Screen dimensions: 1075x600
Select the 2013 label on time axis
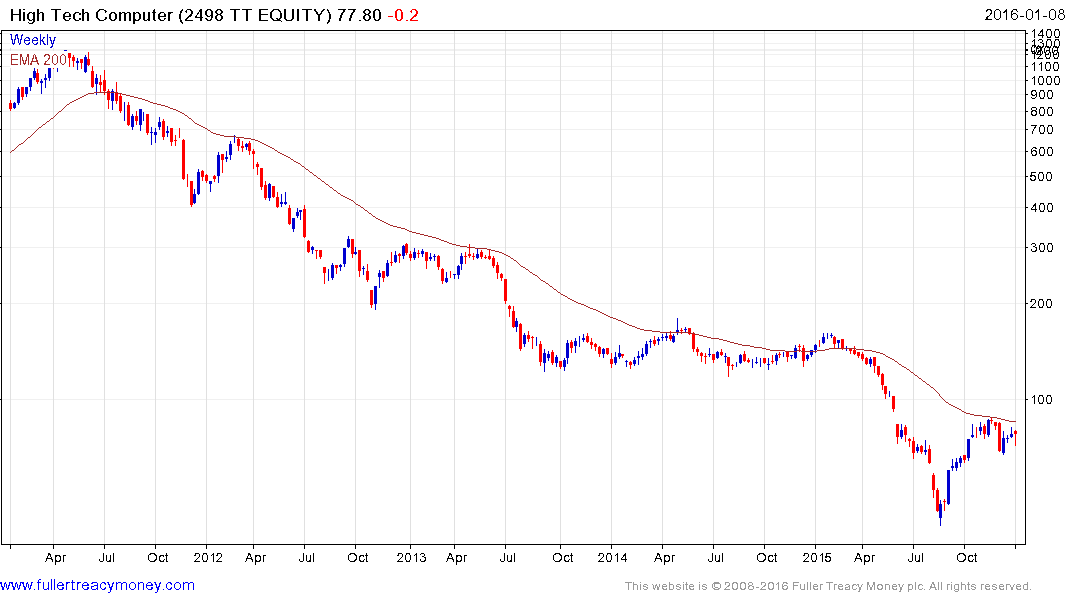[x=411, y=557]
